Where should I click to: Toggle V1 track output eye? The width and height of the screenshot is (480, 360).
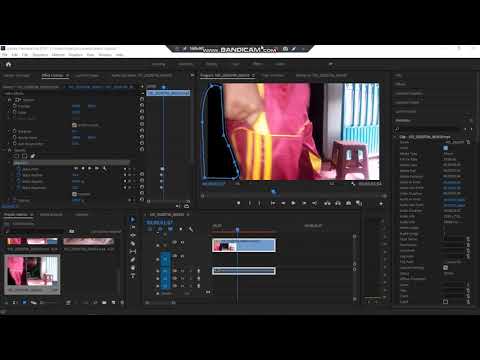[x=183, y=256]
